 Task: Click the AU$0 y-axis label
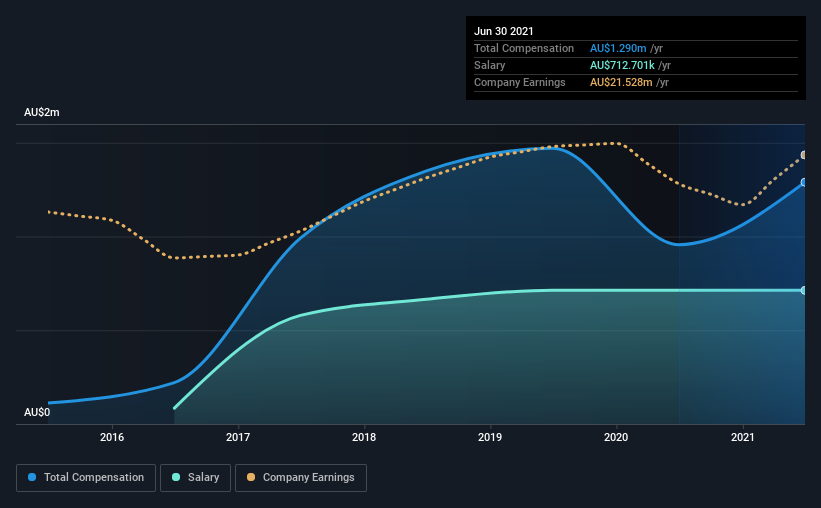point(37,412)
